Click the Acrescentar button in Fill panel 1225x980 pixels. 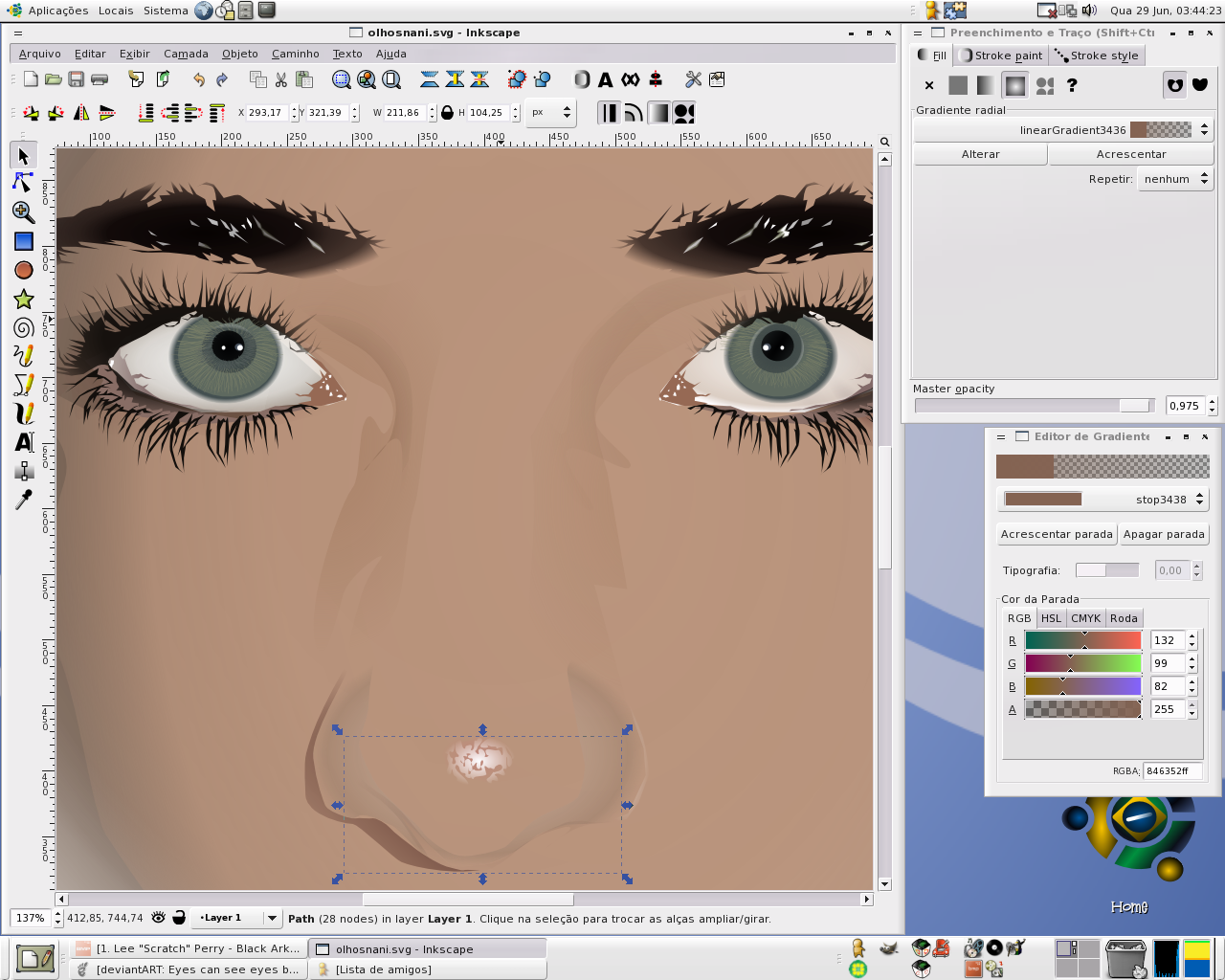point(1131,154)
